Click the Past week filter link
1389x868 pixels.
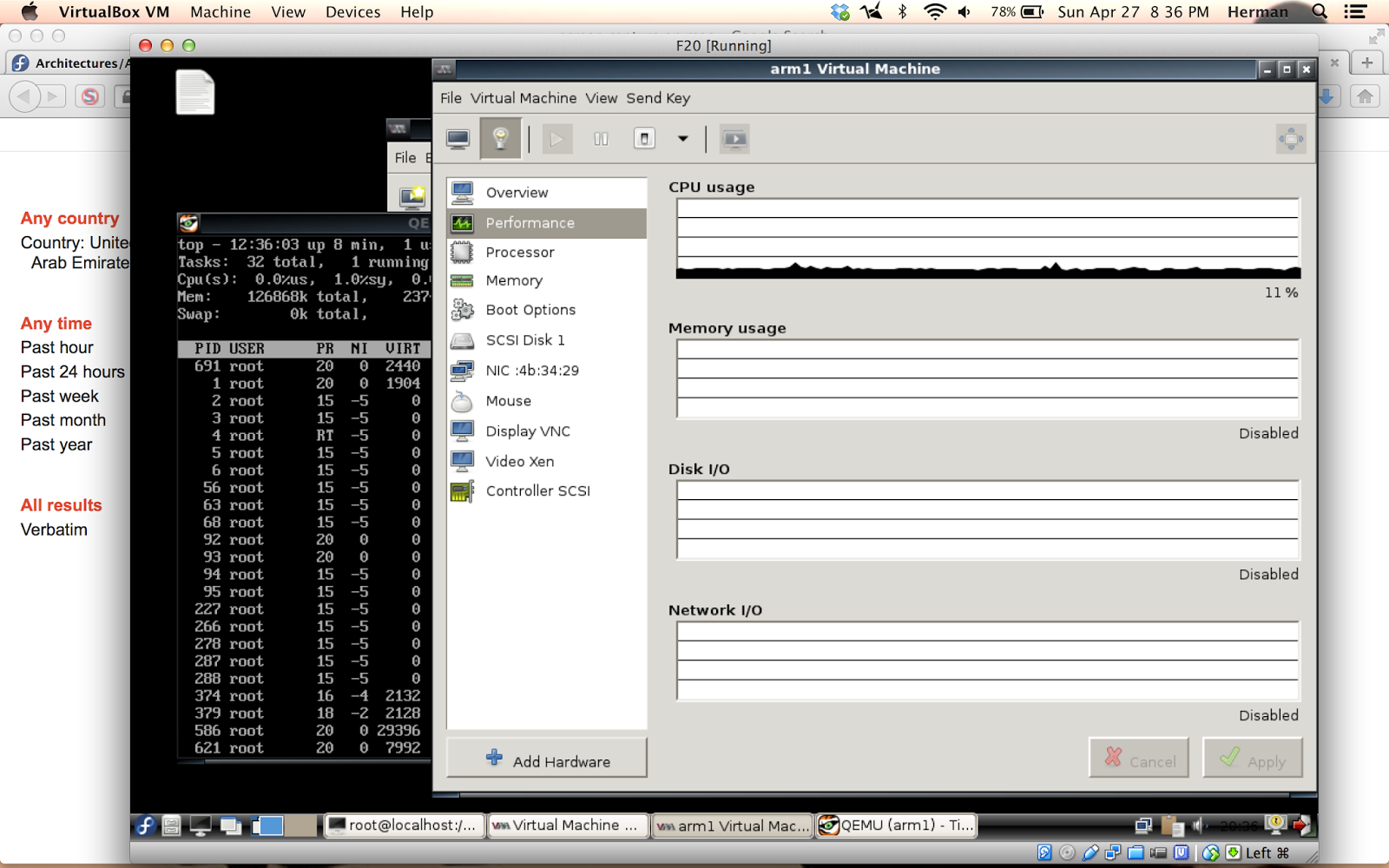[60, 396]
